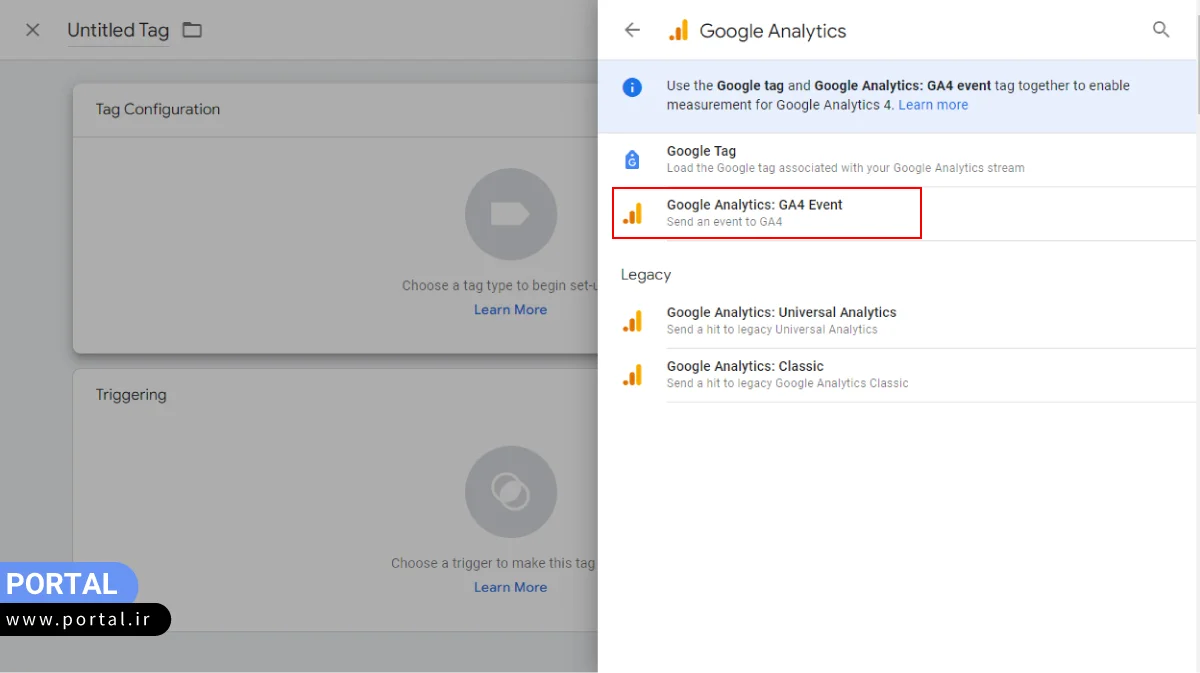
Task: Click the Google Analytics: Universal Analytics icon
Action: pyautogui.click(x=633, y=320)
